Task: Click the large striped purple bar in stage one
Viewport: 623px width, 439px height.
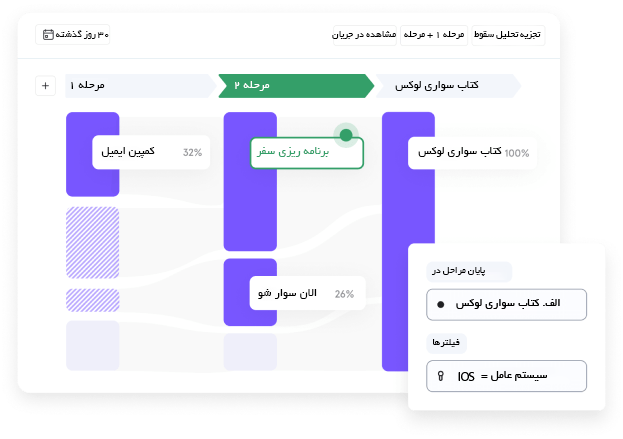Action: pos(93,242)
